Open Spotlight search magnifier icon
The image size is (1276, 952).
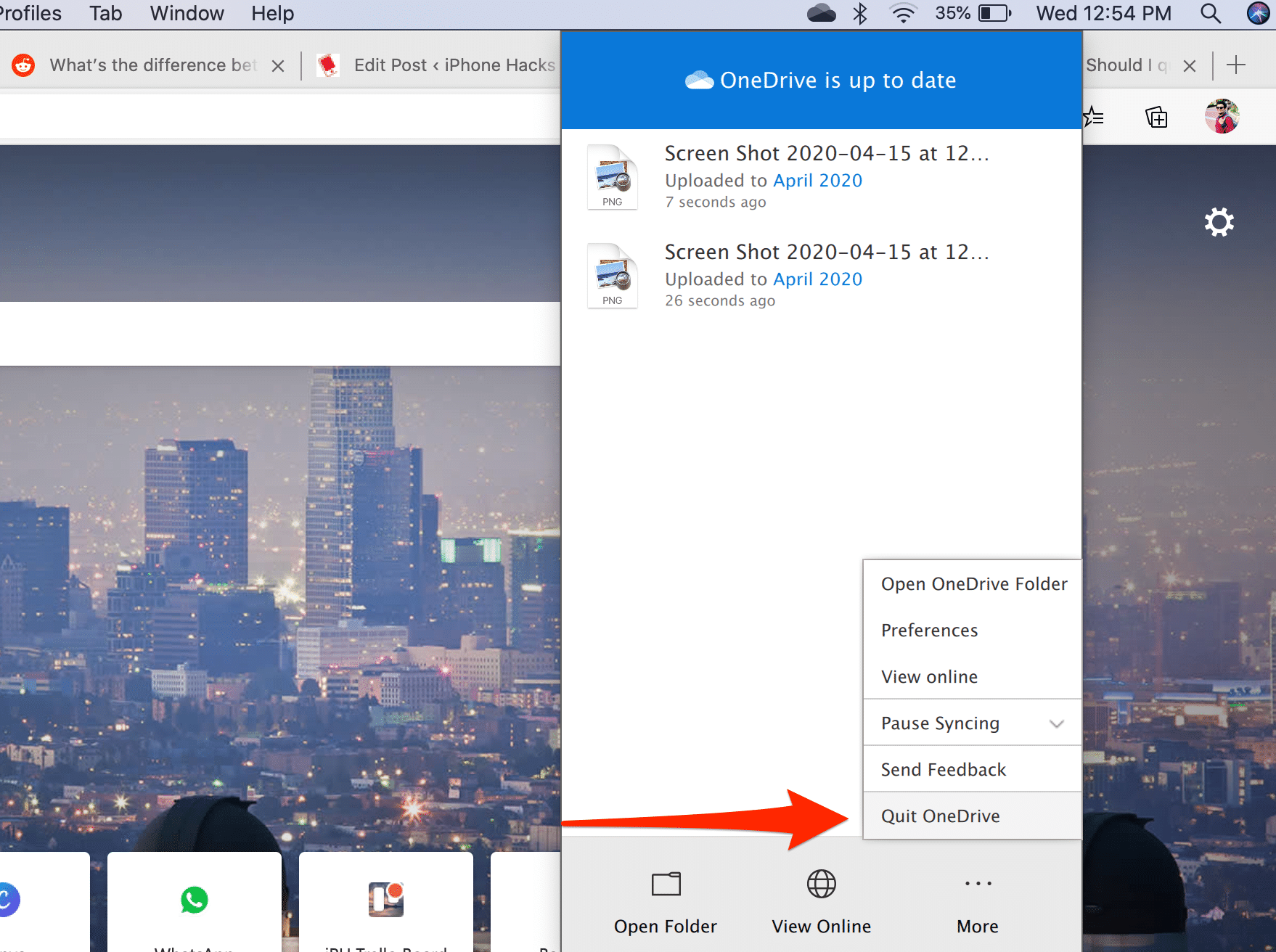point(1210,13)
